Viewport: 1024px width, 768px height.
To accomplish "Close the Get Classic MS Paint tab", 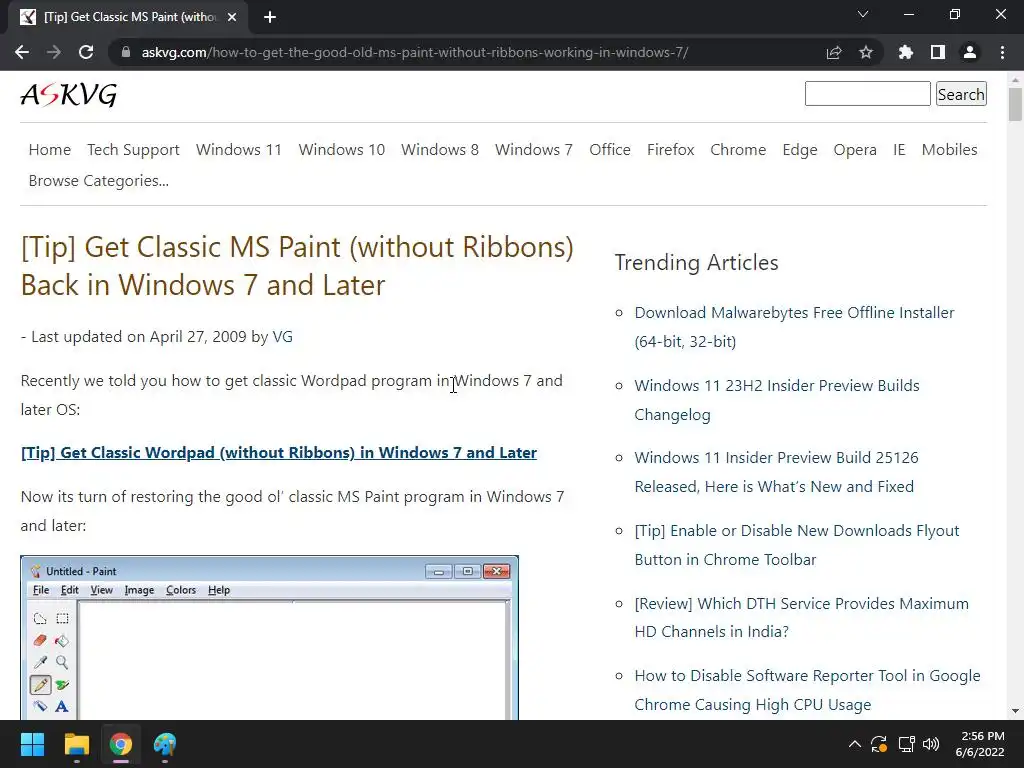I will tap(232, 17).
